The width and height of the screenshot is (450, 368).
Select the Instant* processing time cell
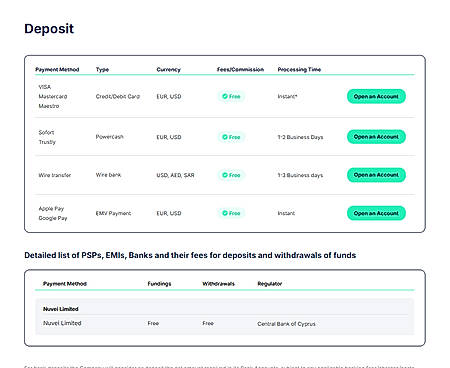tap(287, 96)
